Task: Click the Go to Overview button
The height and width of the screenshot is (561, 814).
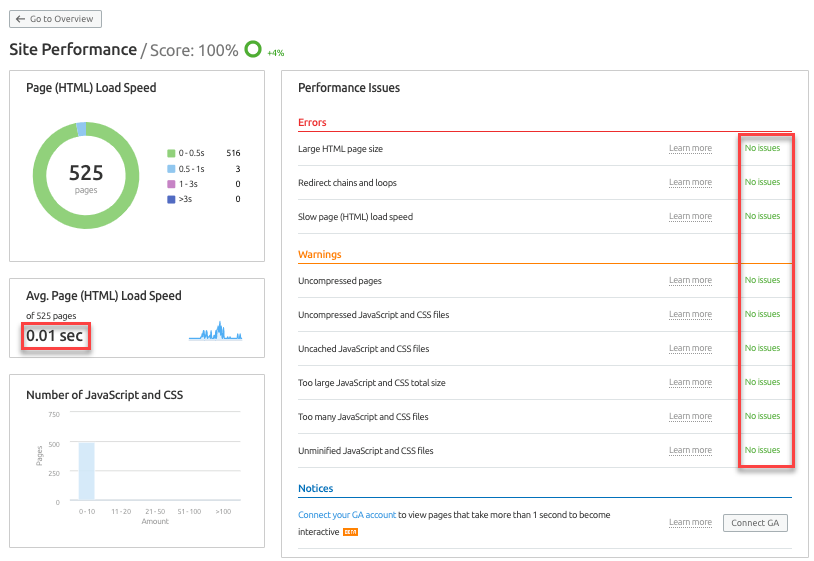Action: tap(55, 19)
